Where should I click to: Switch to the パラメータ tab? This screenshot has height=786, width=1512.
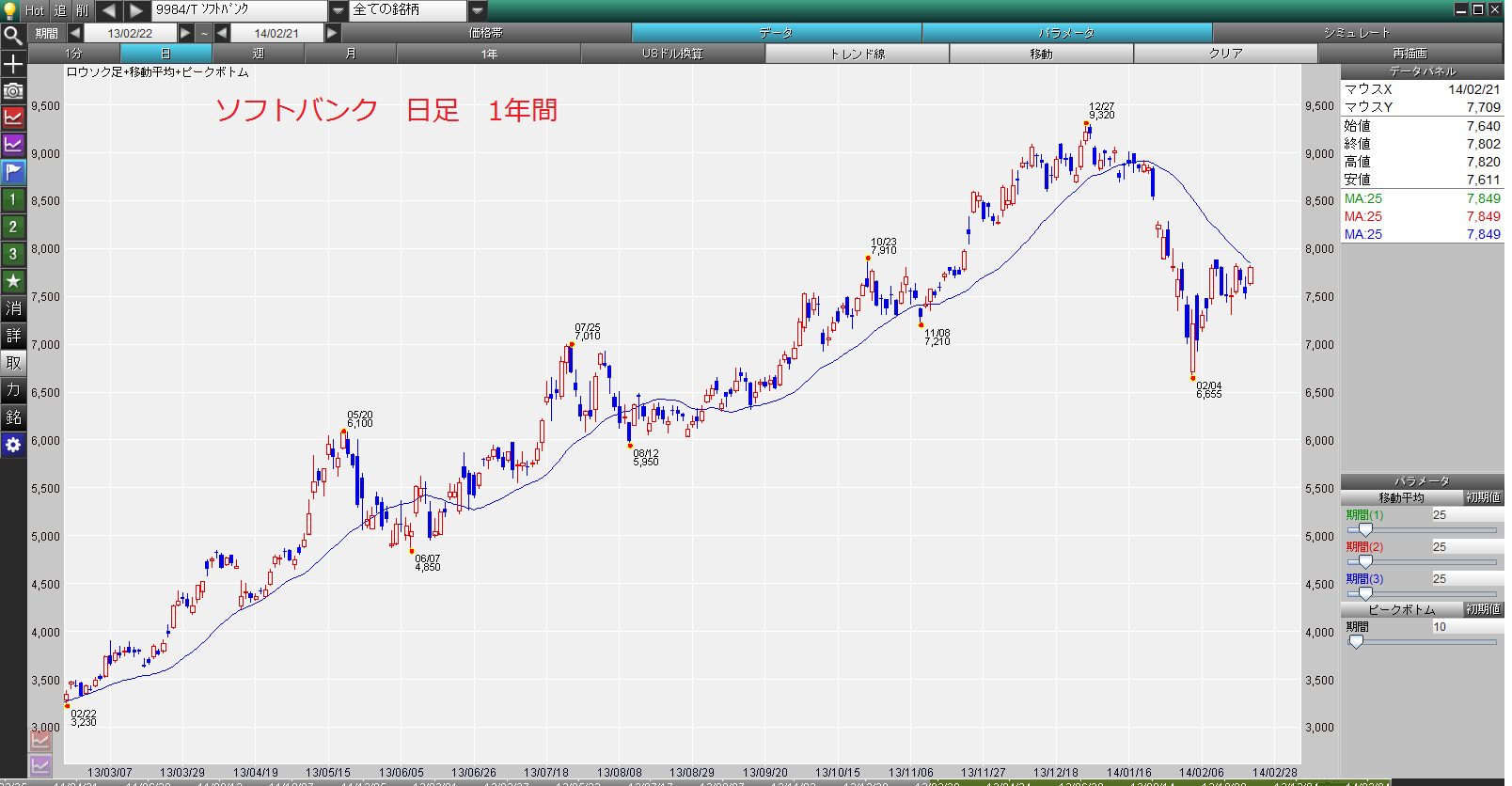coord(1067,33)
